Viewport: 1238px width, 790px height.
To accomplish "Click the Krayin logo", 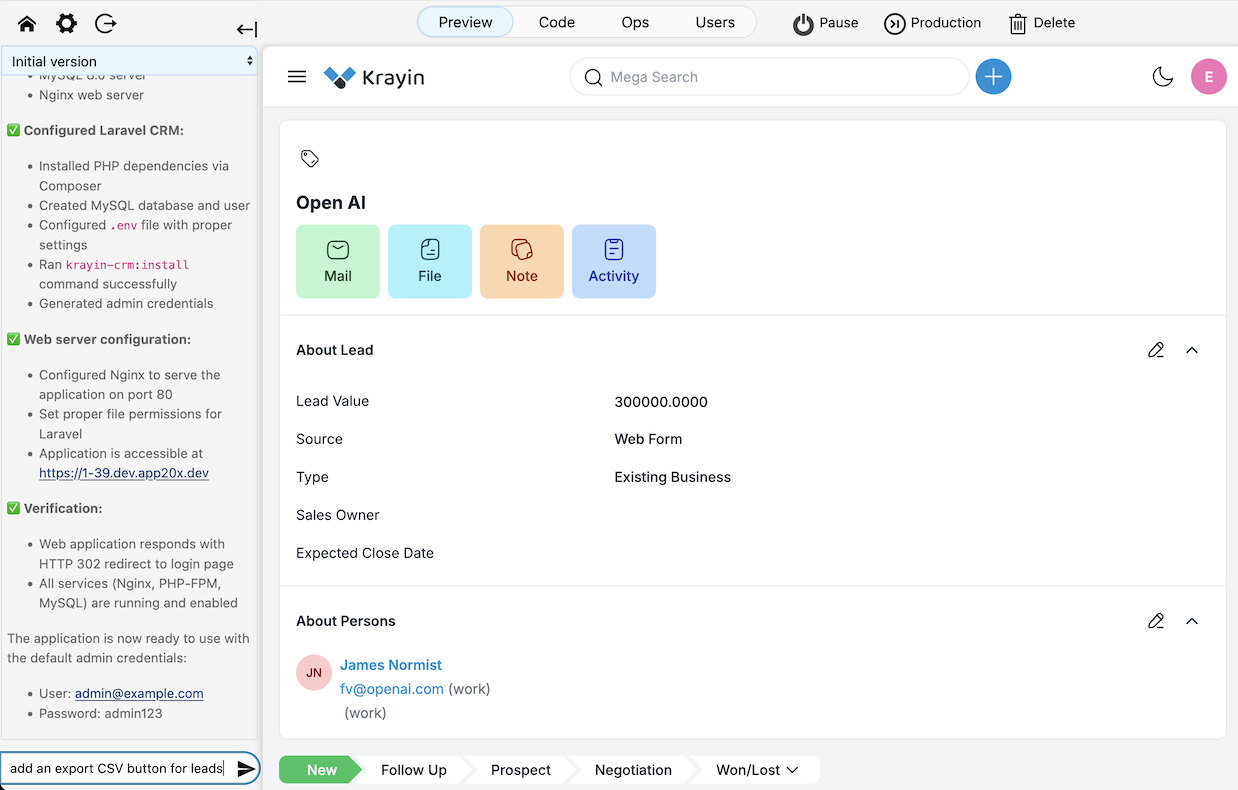I will [375, 77].
